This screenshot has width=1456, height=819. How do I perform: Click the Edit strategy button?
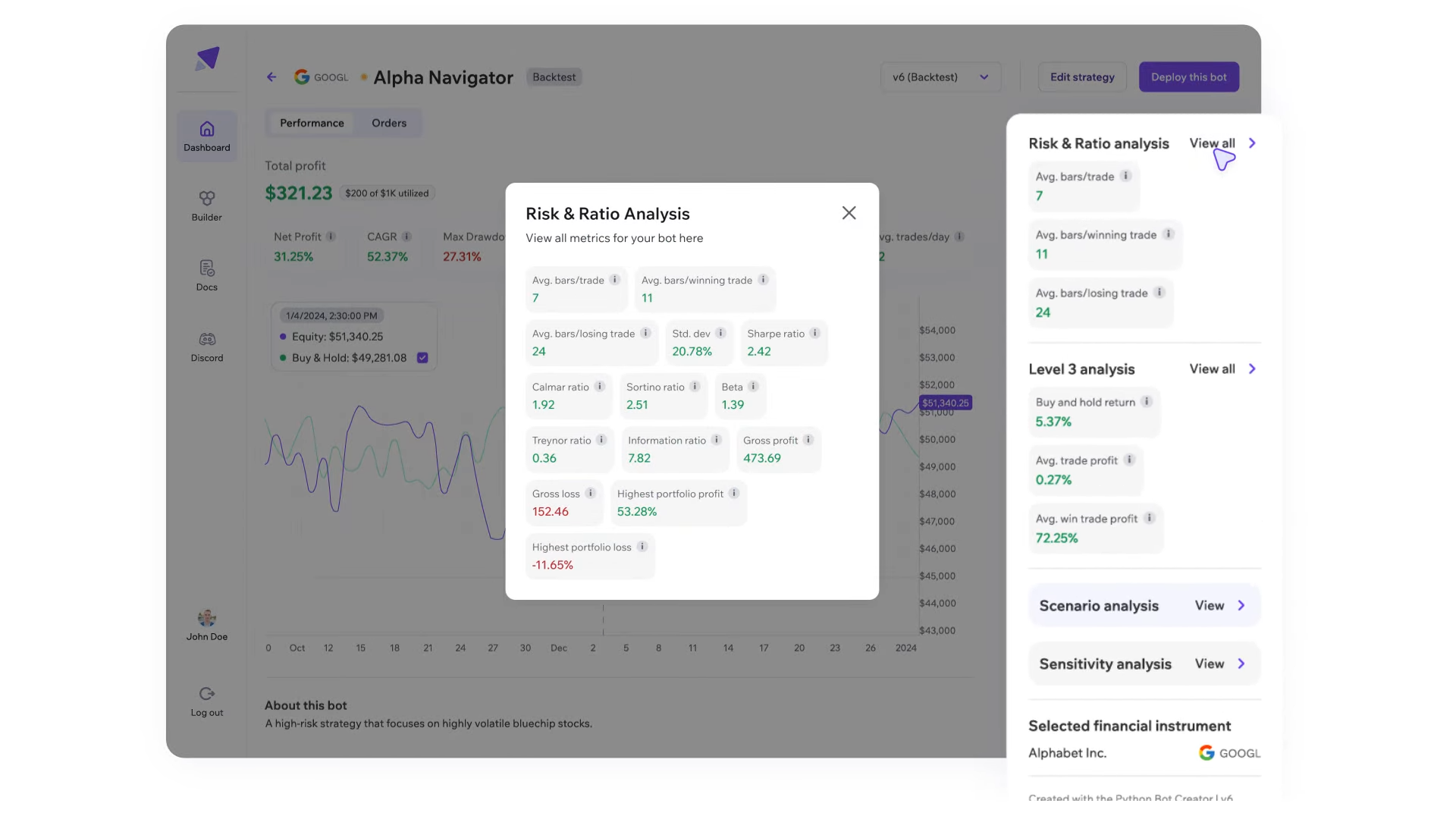(1082, 77)
